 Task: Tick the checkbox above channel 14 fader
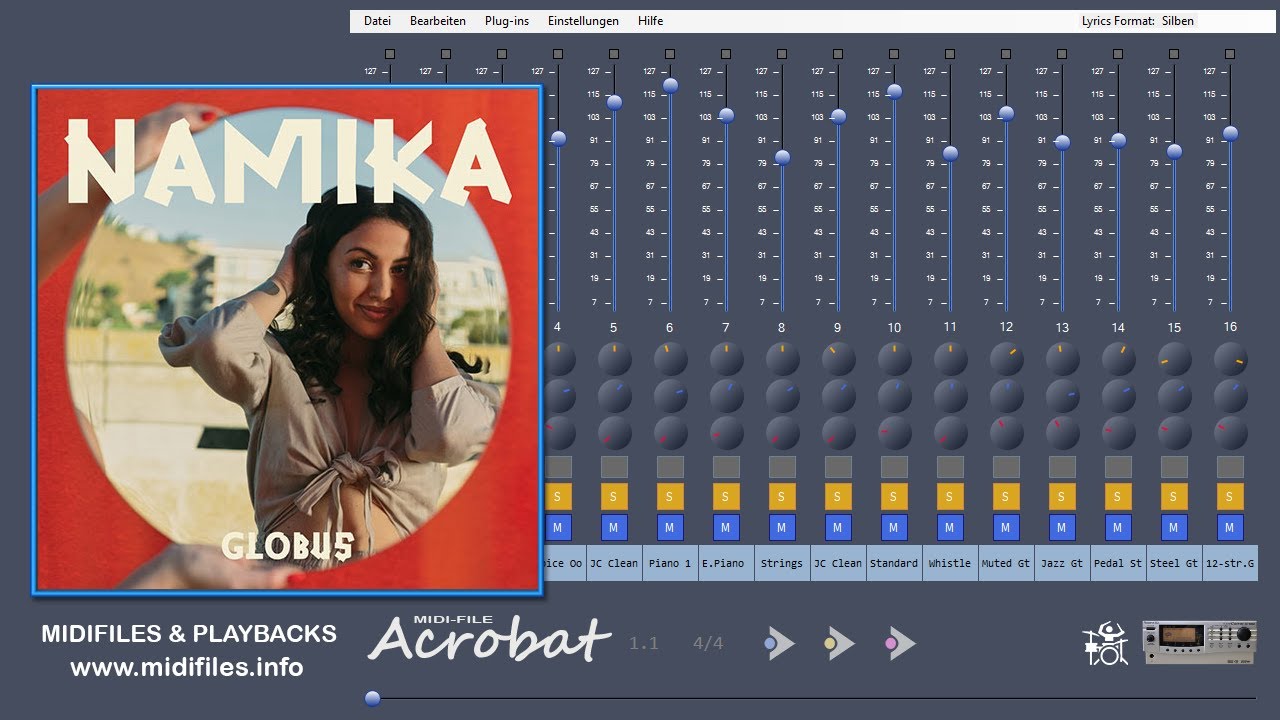pos(1118,54)
